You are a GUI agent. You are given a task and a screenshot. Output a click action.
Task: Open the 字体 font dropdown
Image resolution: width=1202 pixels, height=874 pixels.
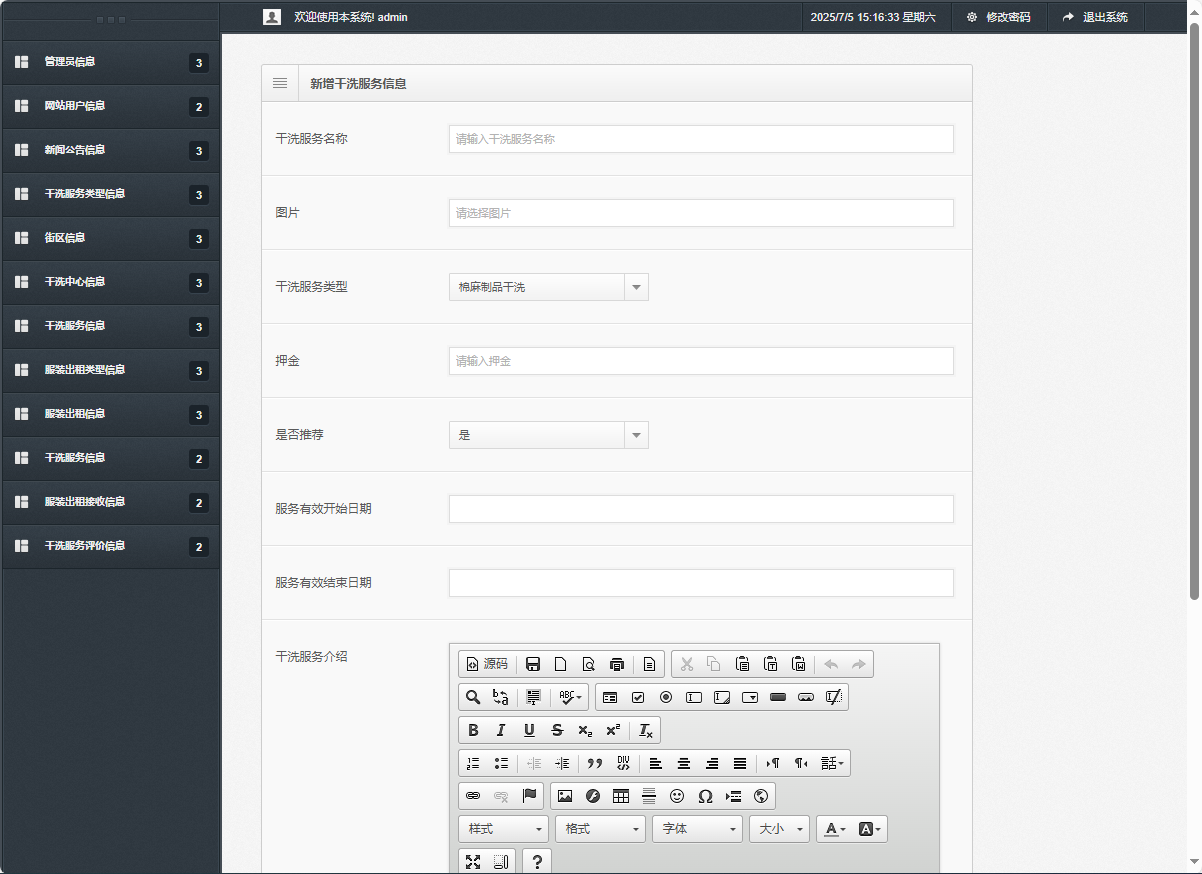pyautogui.click(x=697, y=829)
